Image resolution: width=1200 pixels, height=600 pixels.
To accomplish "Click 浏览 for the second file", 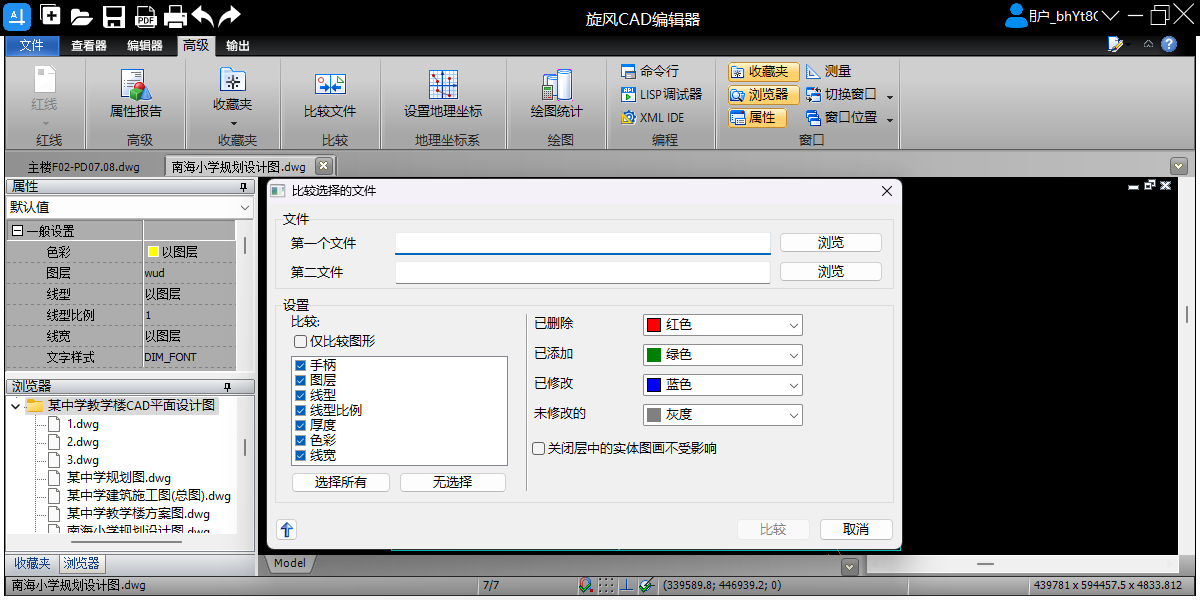I will 831,272.
